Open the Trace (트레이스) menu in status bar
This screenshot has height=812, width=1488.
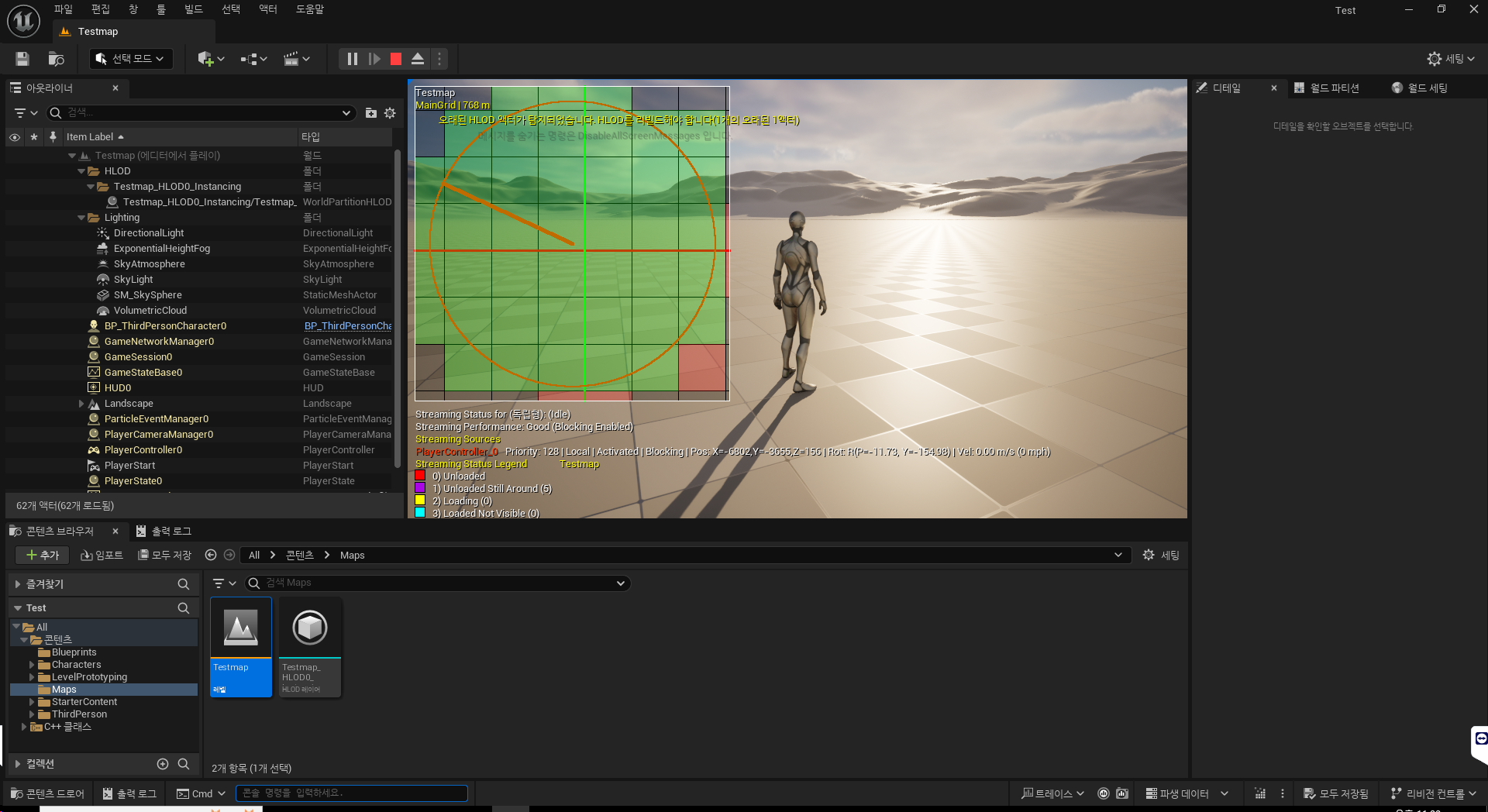point(1052,794)
